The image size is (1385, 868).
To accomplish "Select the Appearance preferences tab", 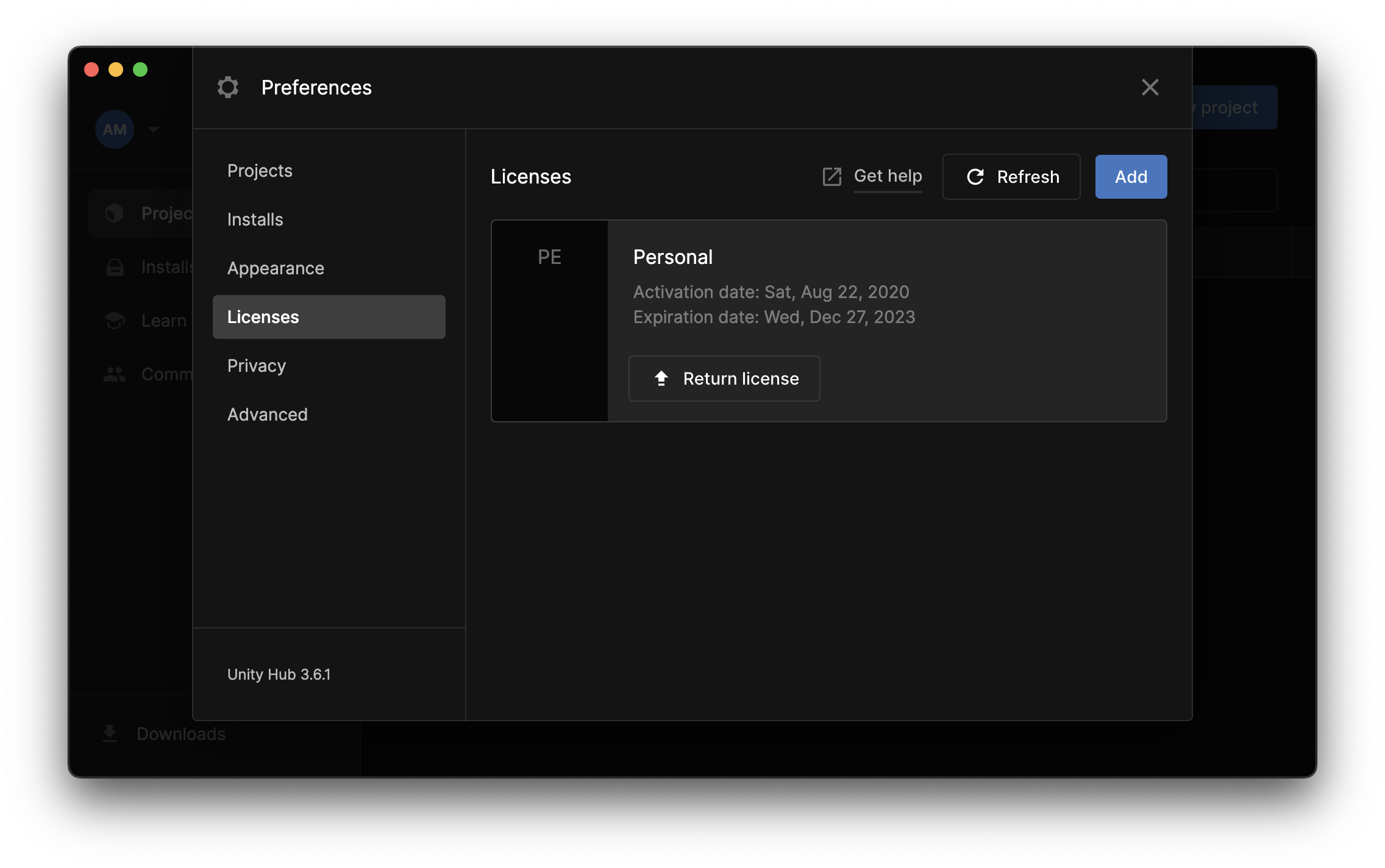I will tap(276, 267).
